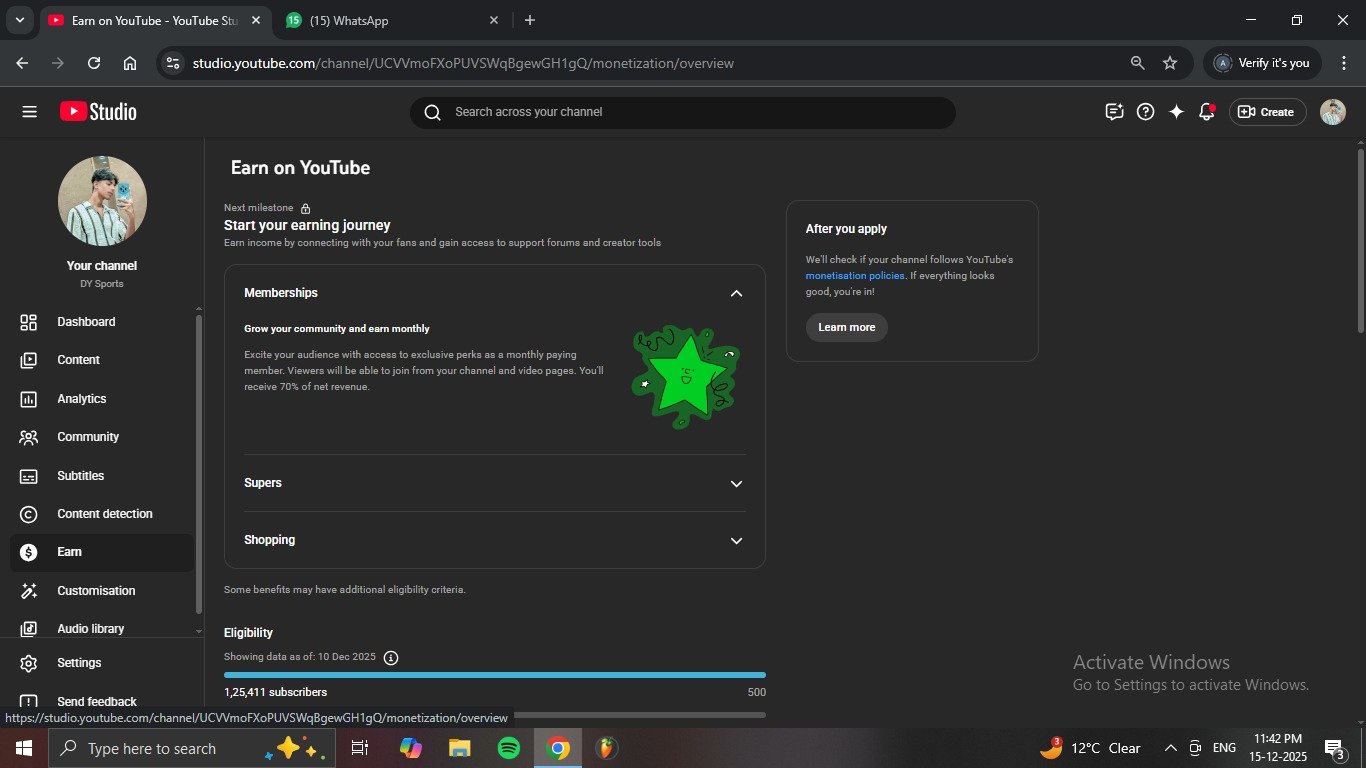This screenshot has height=768, width=1366.
Task: Launch Spotify from the taskbar
Action: pos(509,748)
